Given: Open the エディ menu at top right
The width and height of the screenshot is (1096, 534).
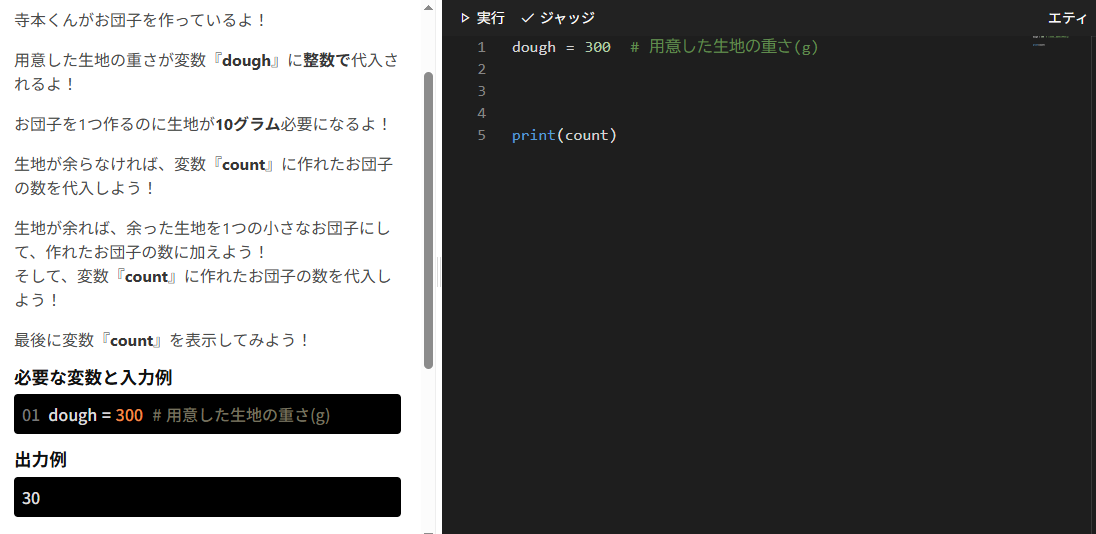Looking at the screenshot, I should [1066, 18].
